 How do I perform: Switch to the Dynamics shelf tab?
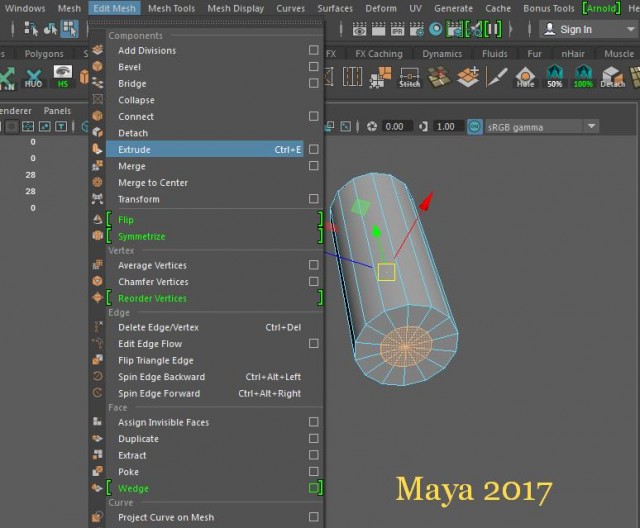pos(442,54)
